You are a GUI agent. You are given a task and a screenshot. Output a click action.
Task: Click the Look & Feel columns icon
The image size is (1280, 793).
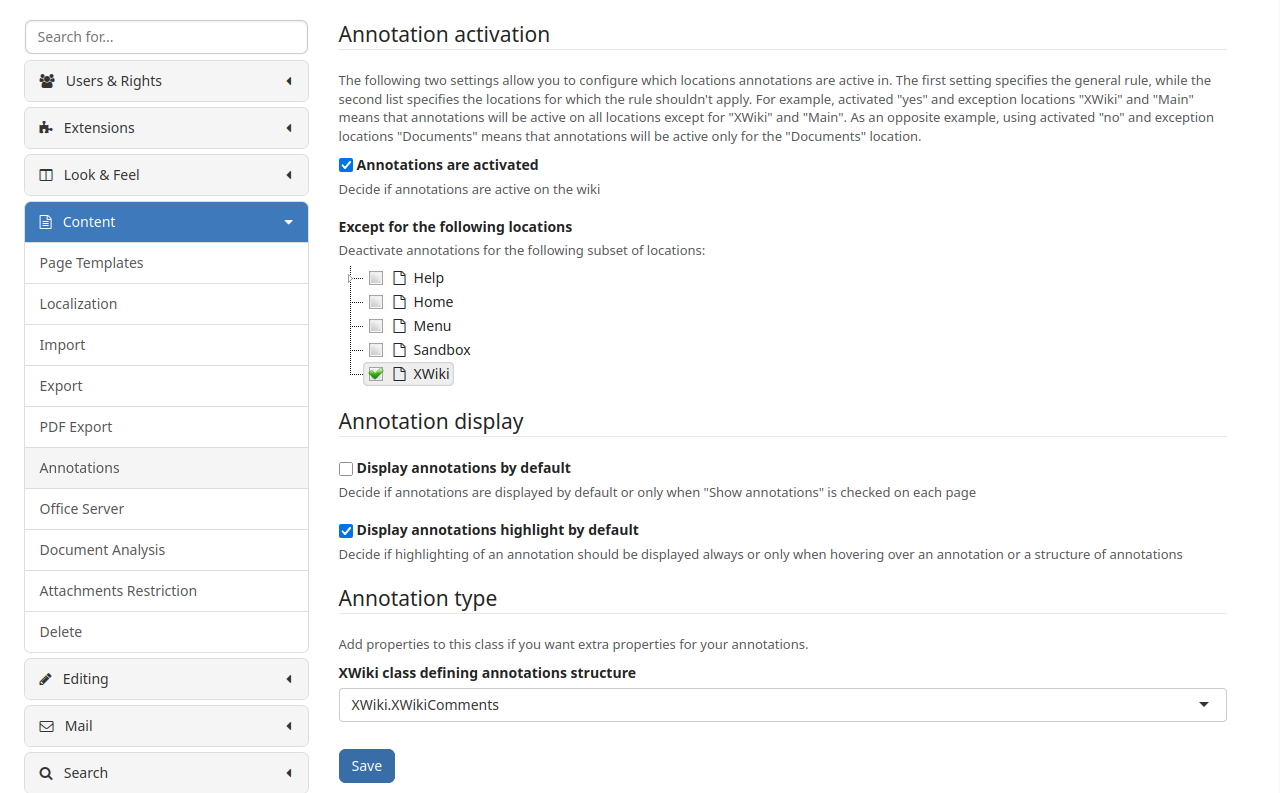[x=46, y=175]
